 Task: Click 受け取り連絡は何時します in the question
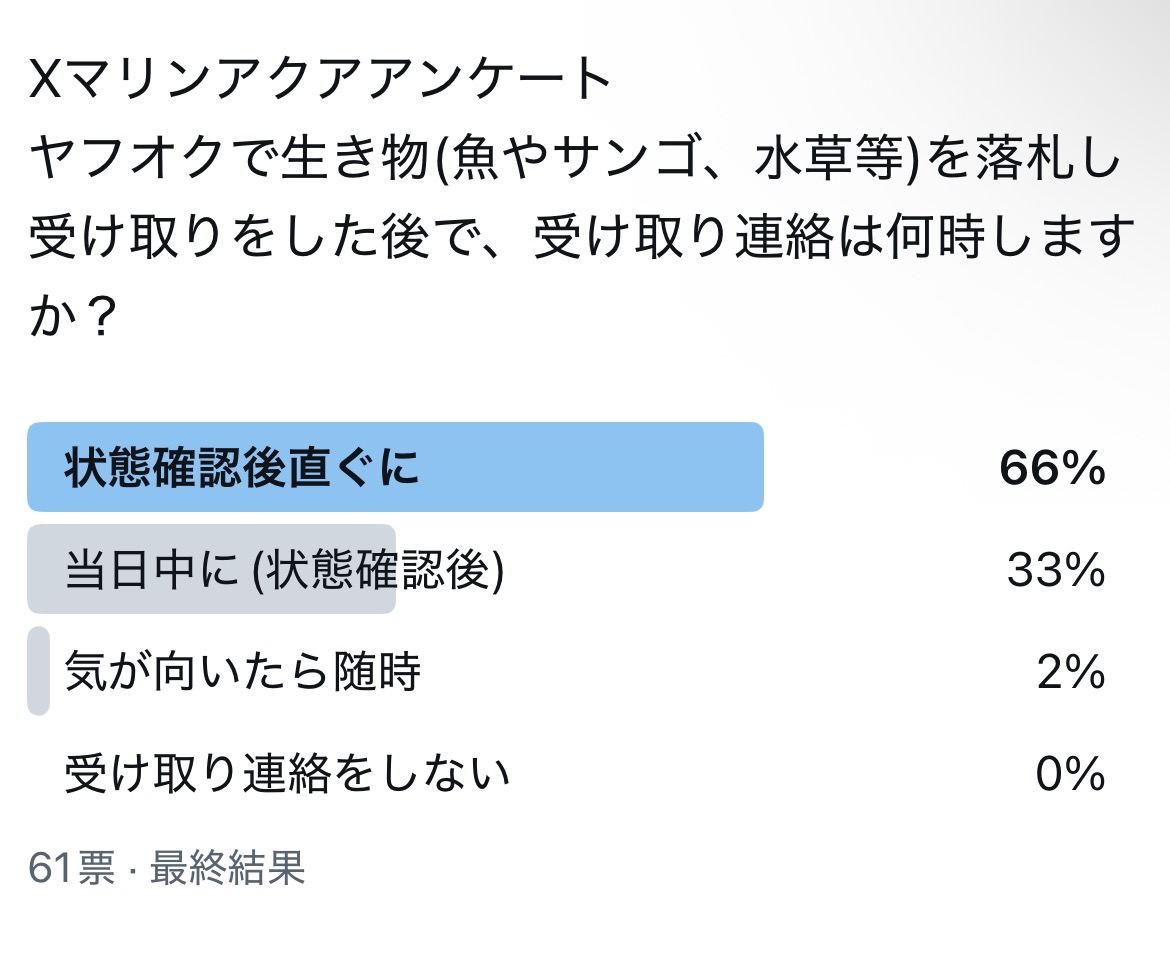(x=834, y=238)
